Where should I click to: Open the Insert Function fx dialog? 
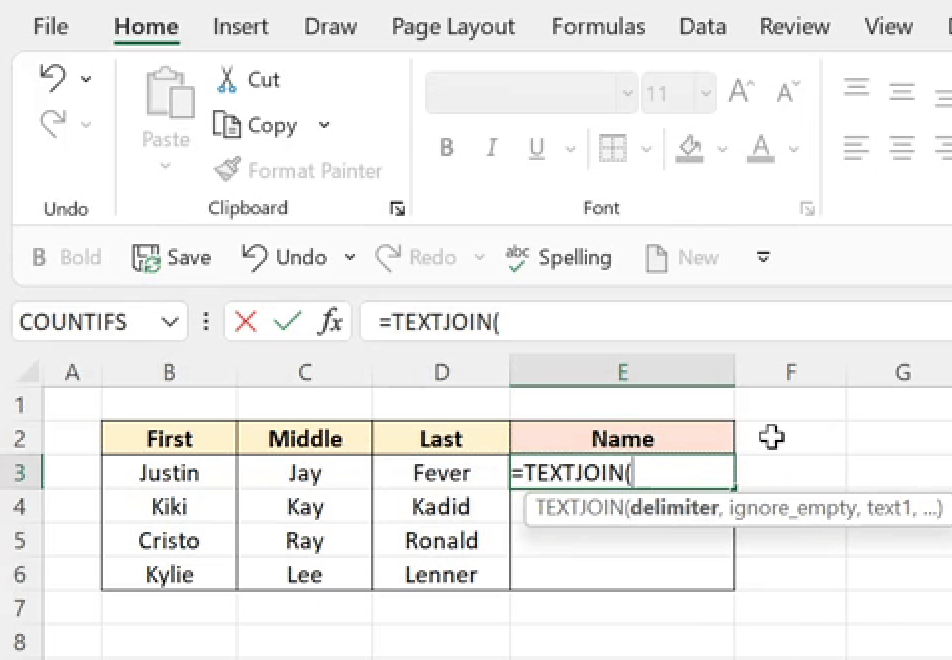331,321
